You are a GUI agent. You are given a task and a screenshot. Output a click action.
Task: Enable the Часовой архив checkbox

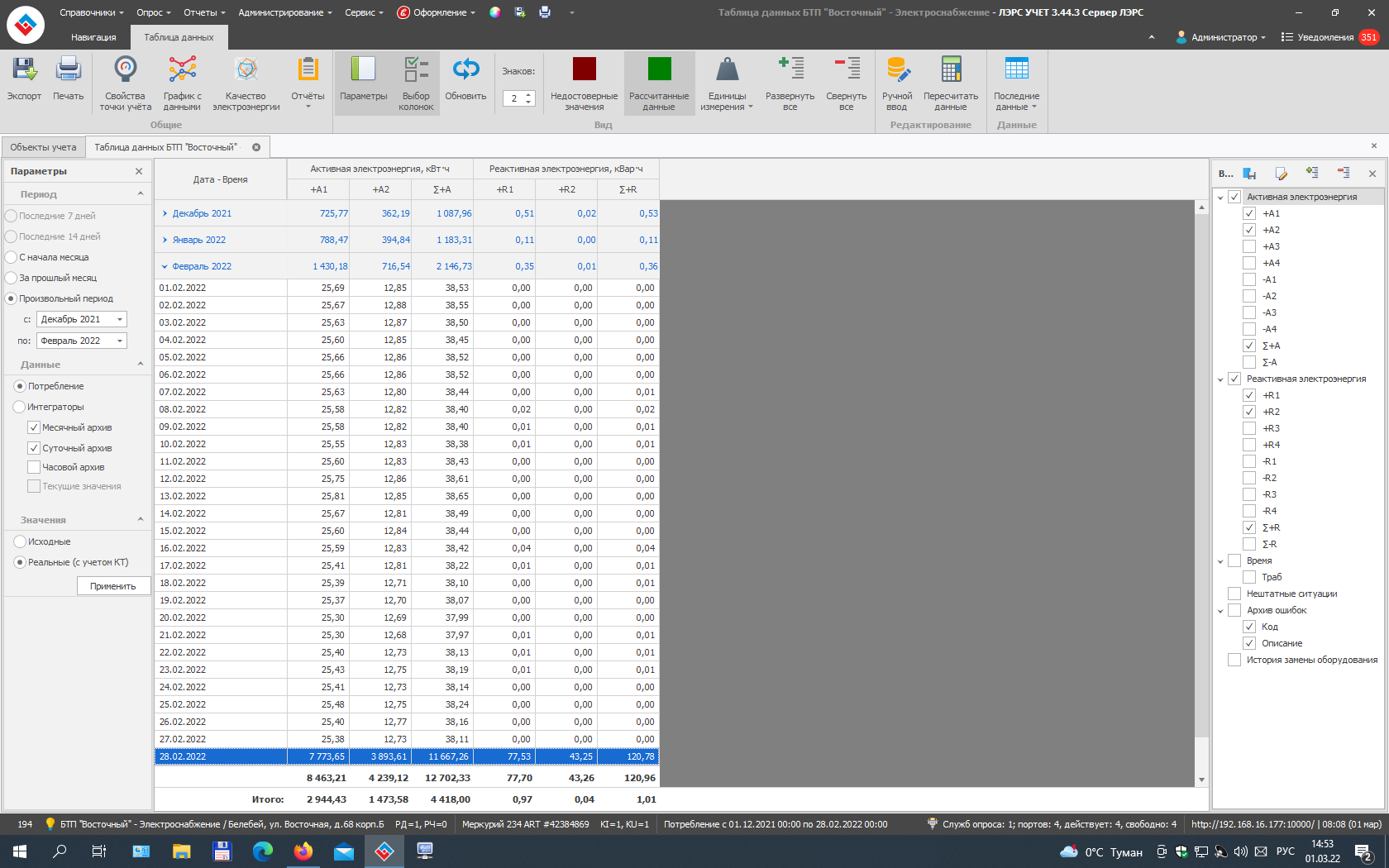tap(34, 467)
